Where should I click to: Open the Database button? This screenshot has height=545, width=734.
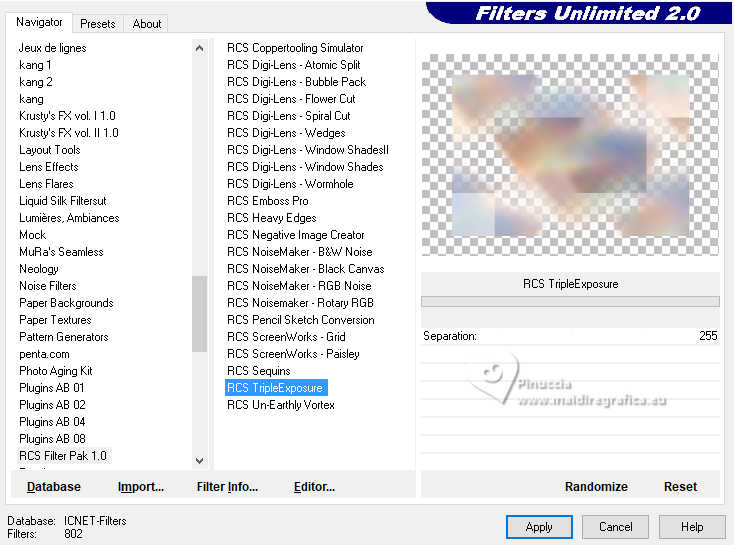pos(54,487)
